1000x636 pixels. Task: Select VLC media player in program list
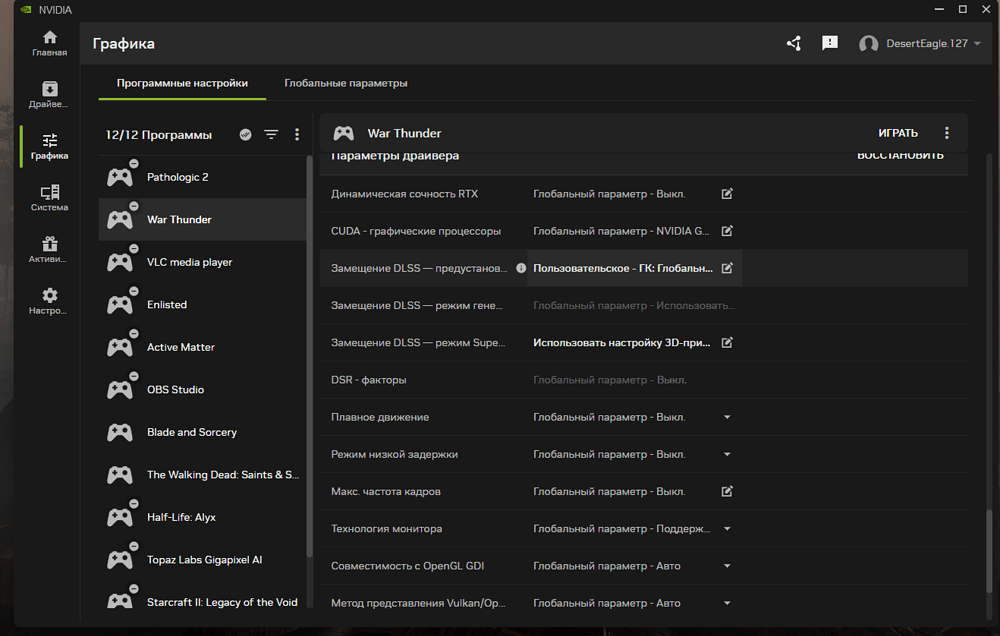tap(203, 262)
